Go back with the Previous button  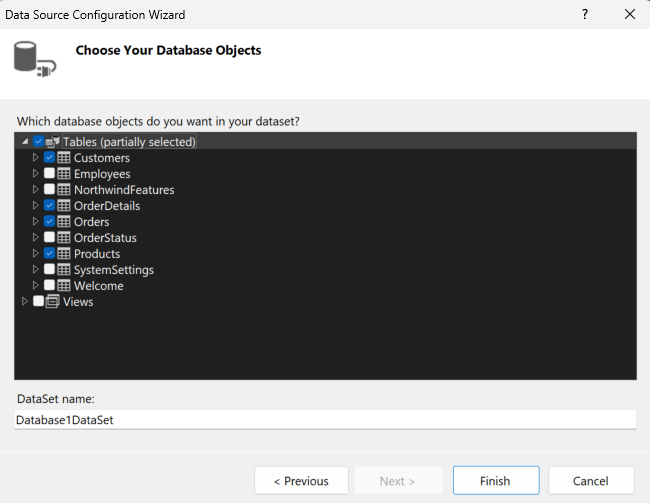301,481
